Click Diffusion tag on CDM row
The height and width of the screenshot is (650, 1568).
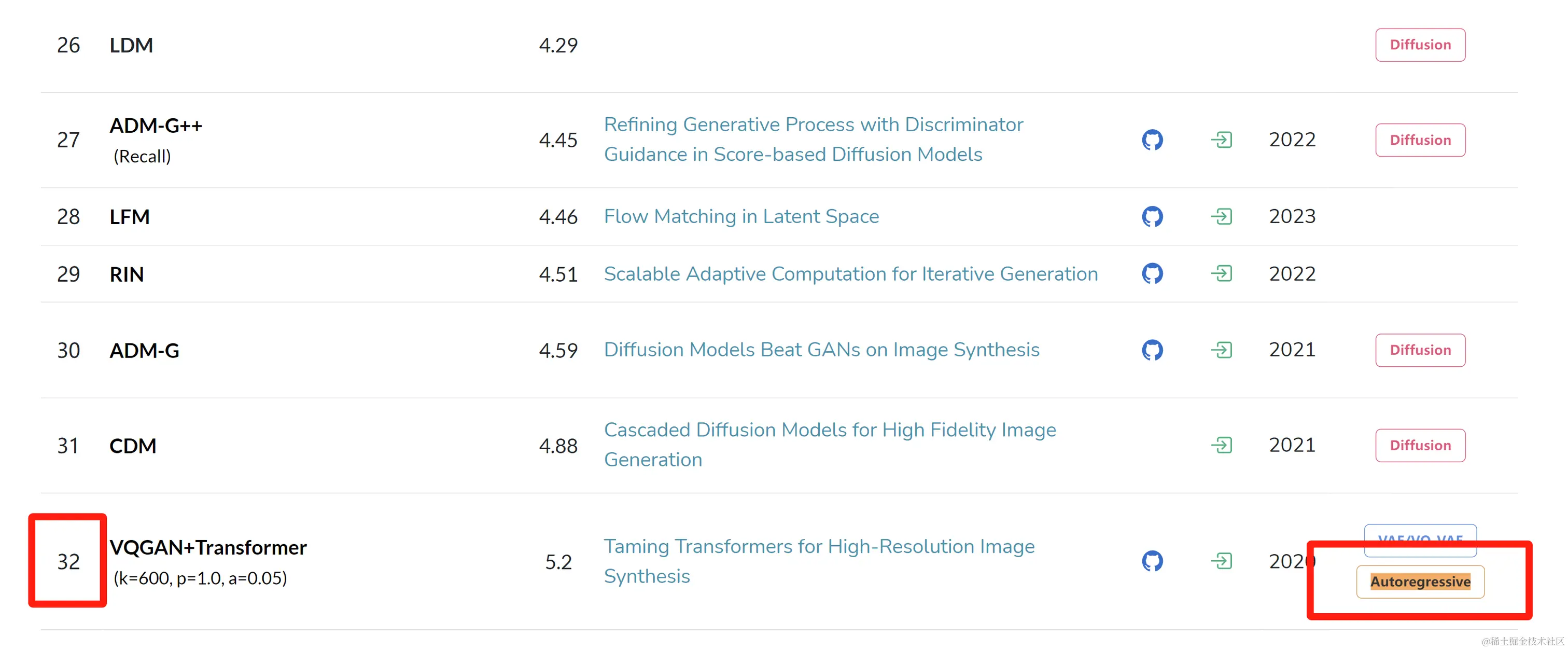[x=1420, y=445]
